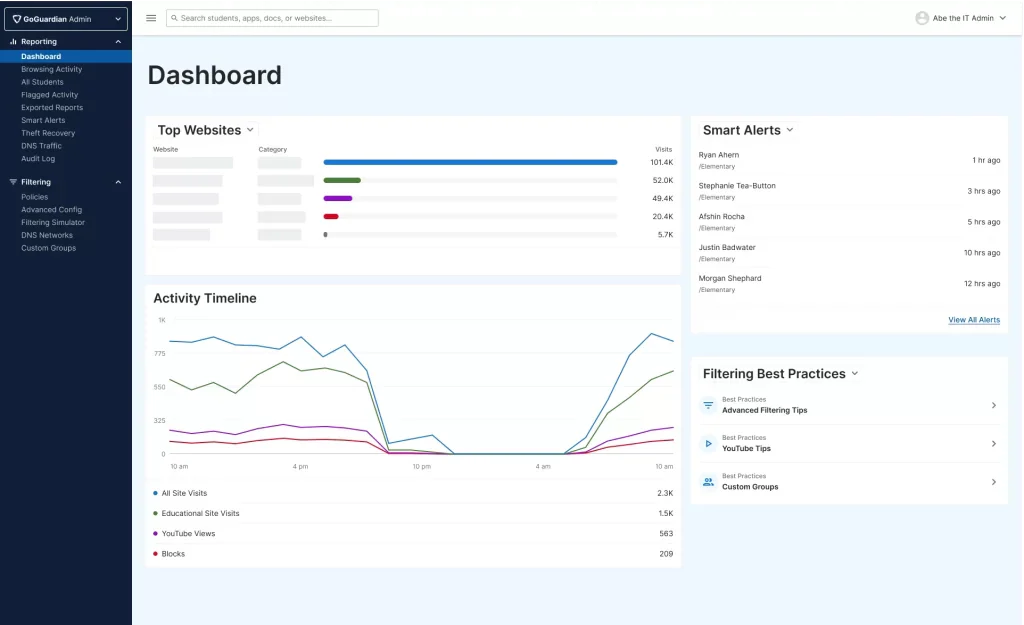Open Browsing Activity in the sidebar

52,69
